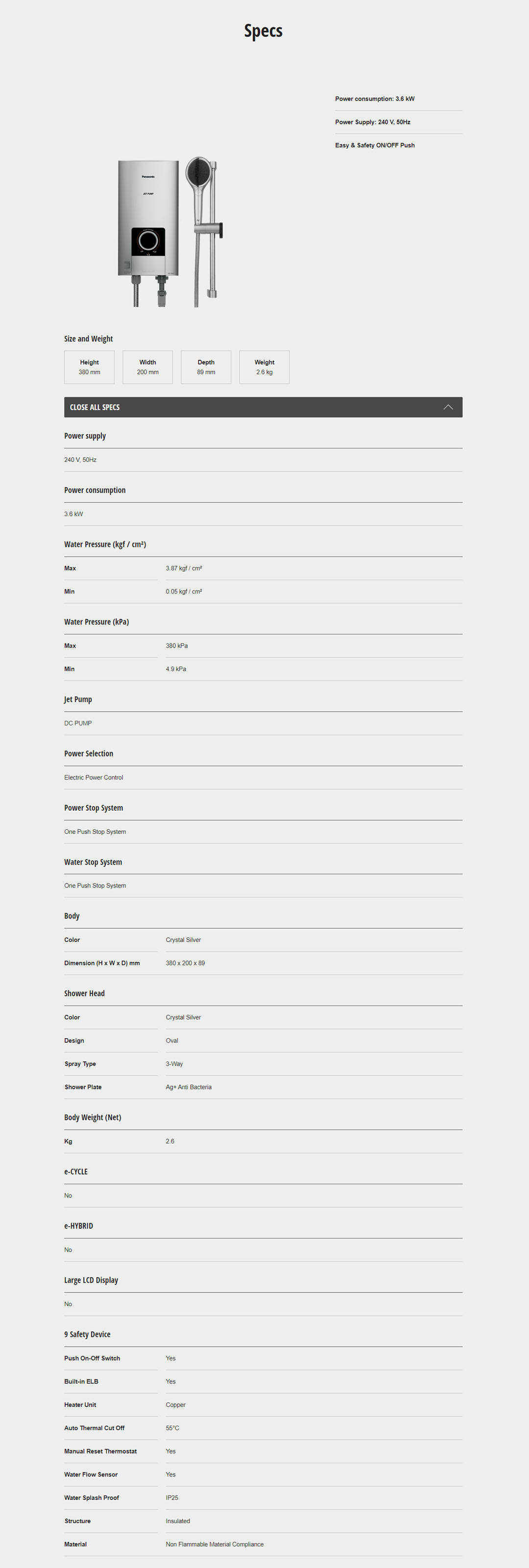Click the Water Pressure (kPa) section heading
Screen dimensions: 529x1568
pos(96,622)
